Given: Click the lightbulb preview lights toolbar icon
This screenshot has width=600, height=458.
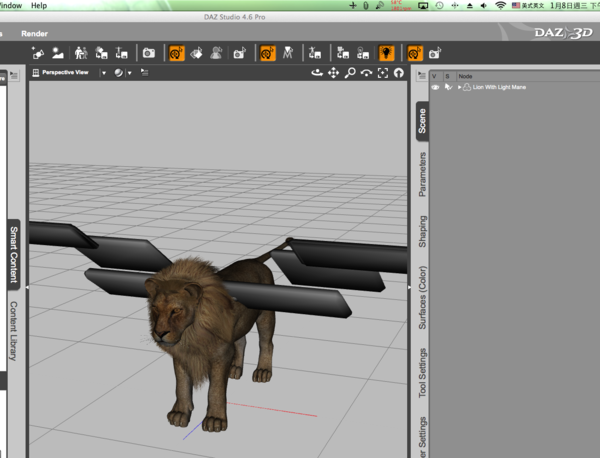Looking at the screenshot, I should coord(386,53).
